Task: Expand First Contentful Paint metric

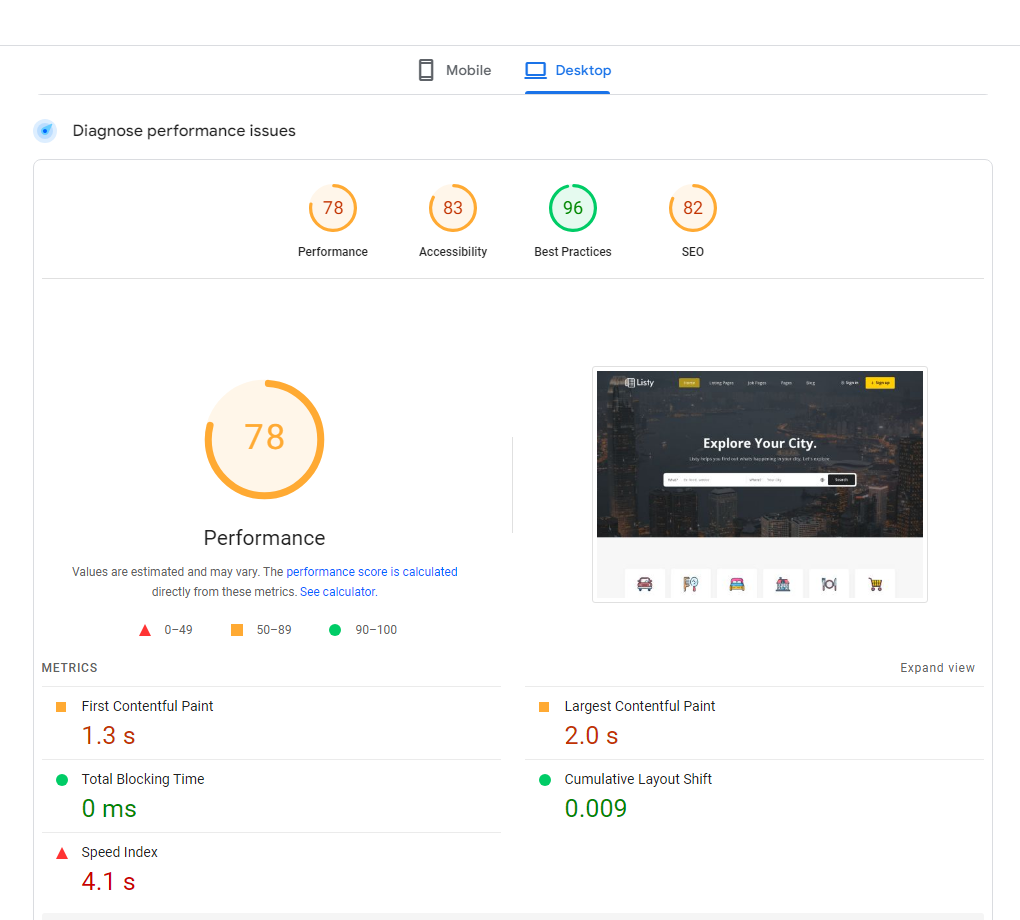Action: (271, 723)
